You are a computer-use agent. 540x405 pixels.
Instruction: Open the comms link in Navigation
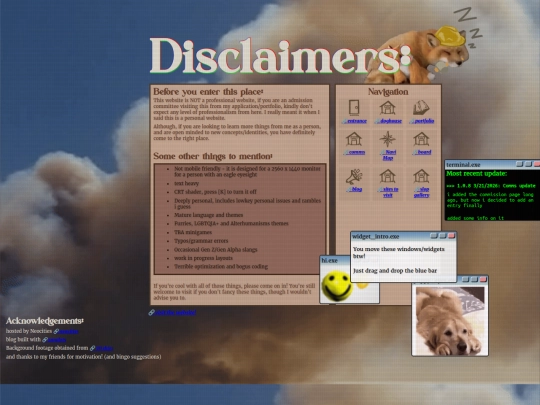[x=356, y=152]
